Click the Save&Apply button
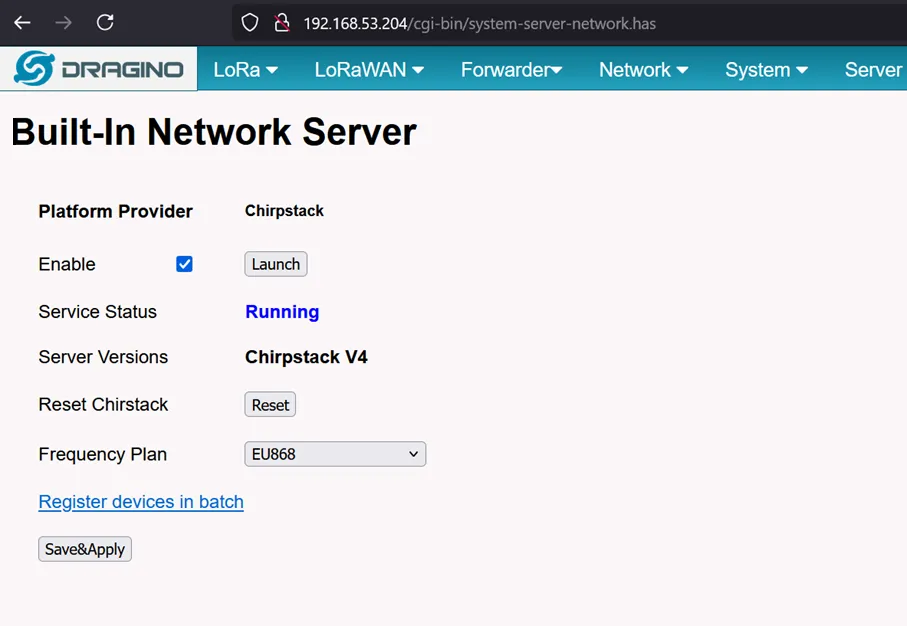 85,549
